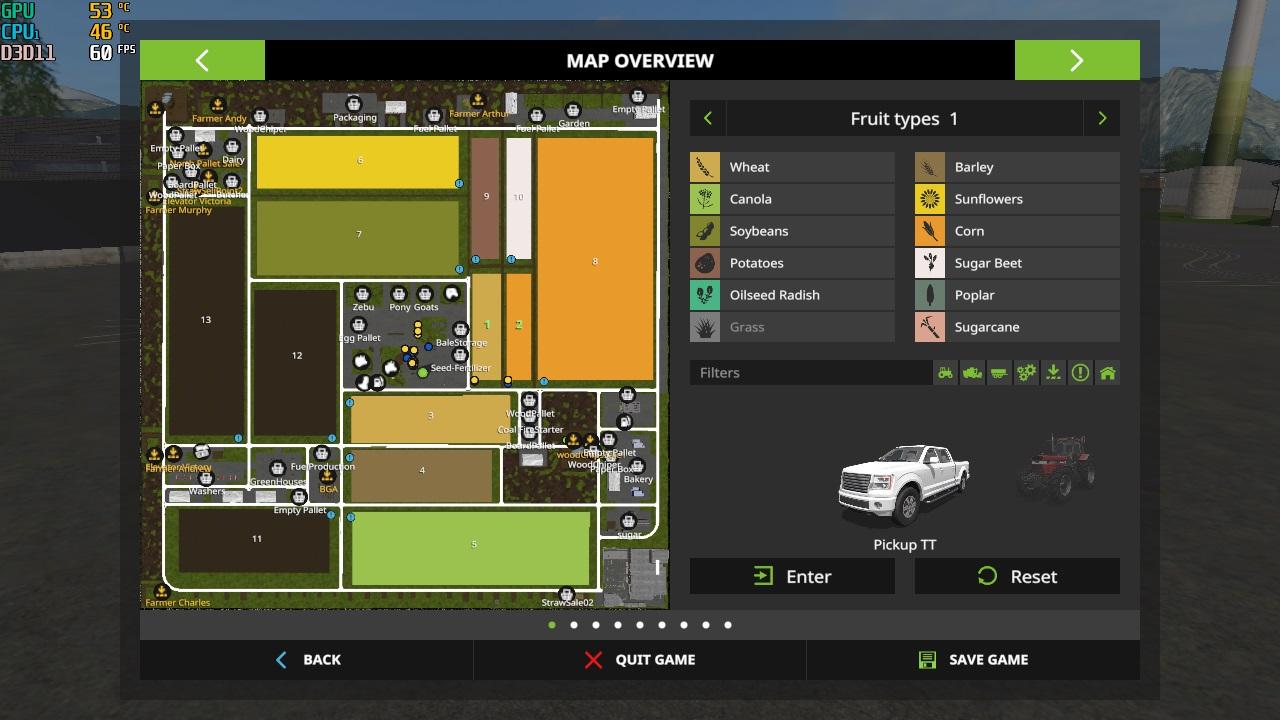
Task: Toggle the tractor vehicles filter icon
Action: pyautogui.click(x=945, y=373)
